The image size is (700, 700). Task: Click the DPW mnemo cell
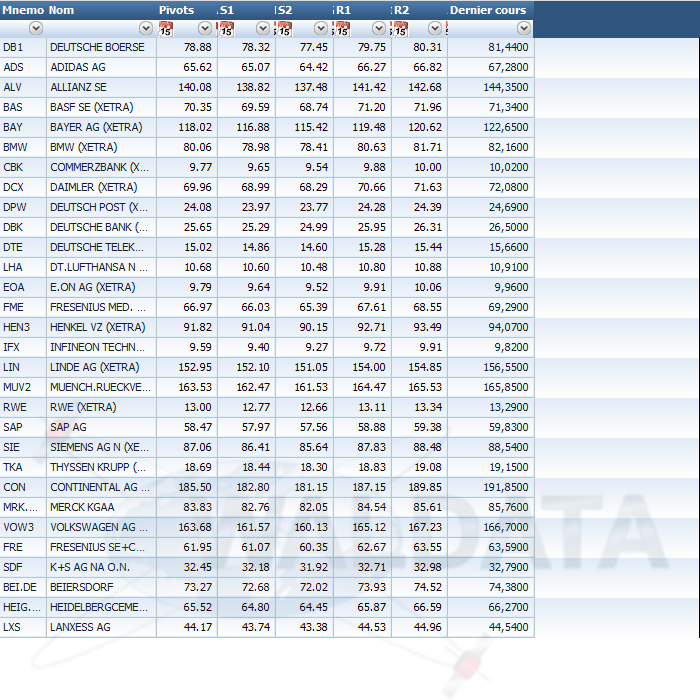tap(23, 208)
